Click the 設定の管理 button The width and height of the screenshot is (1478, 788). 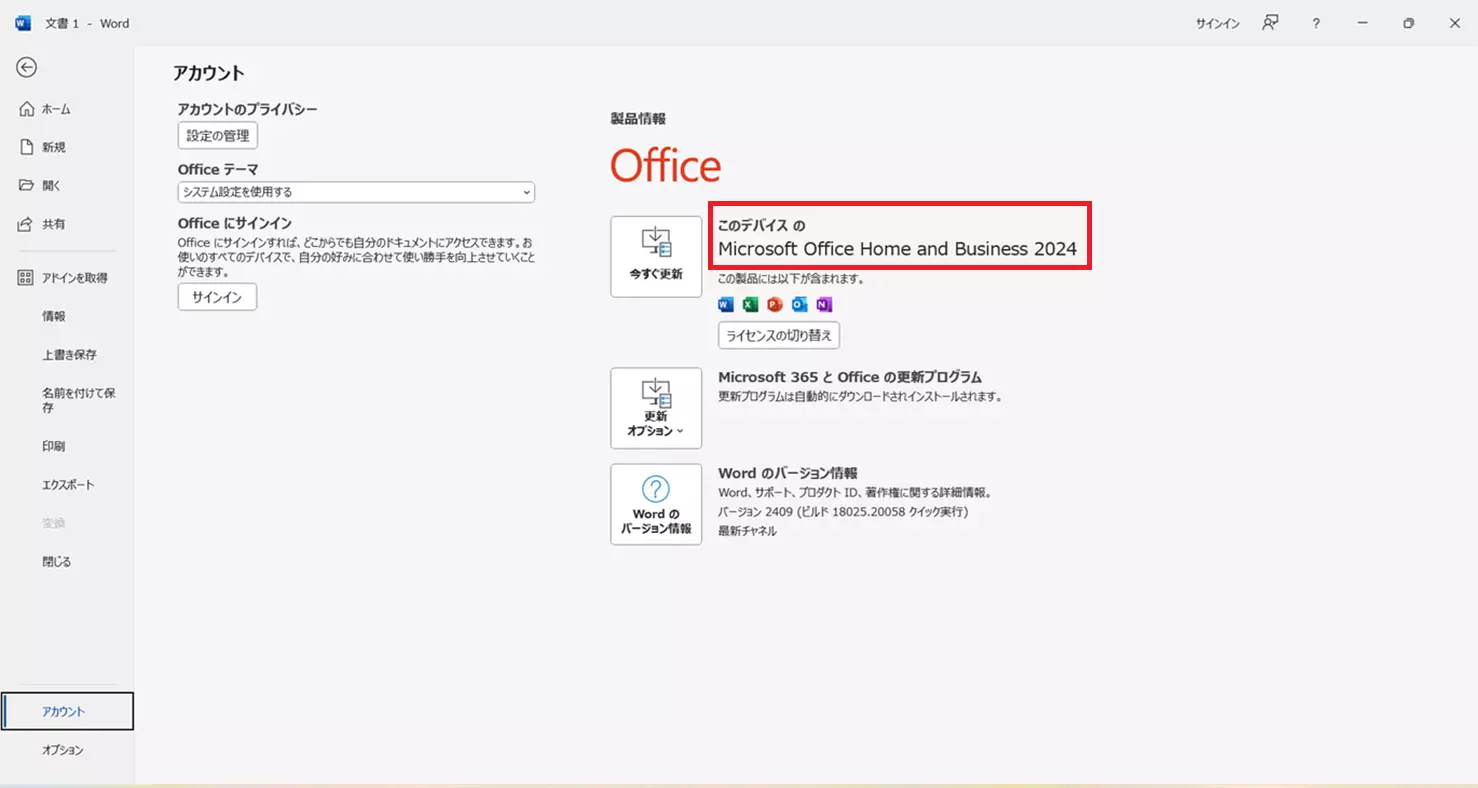(x=218, y=136)
